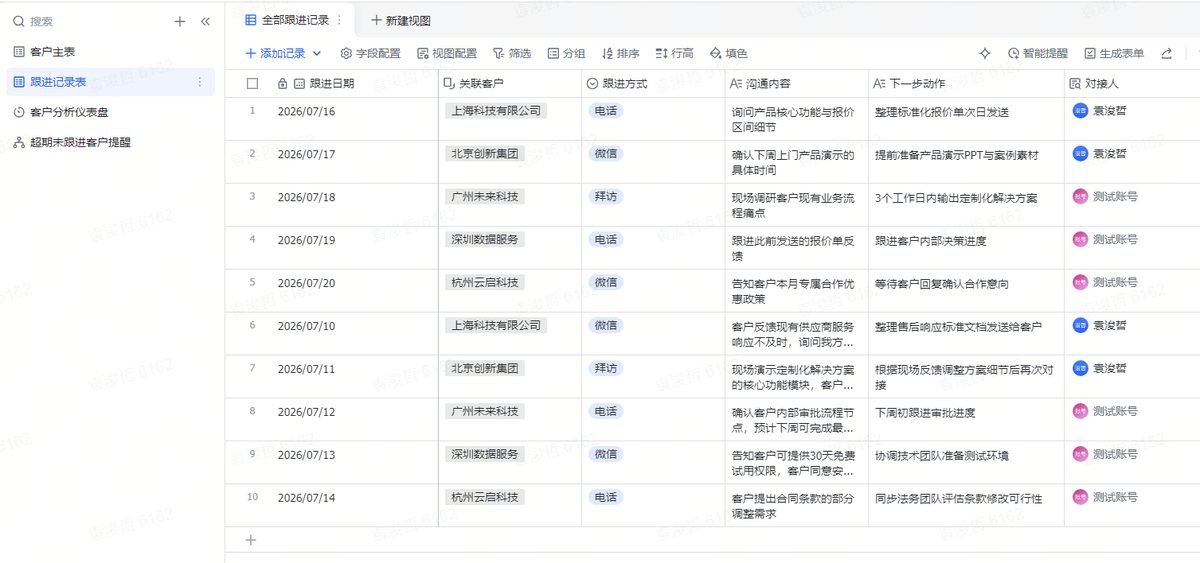Viewport: 1200px width, 563px height.
Task: Click the share arrow icon after 生成表单
Action: [x=1166, y=54]
